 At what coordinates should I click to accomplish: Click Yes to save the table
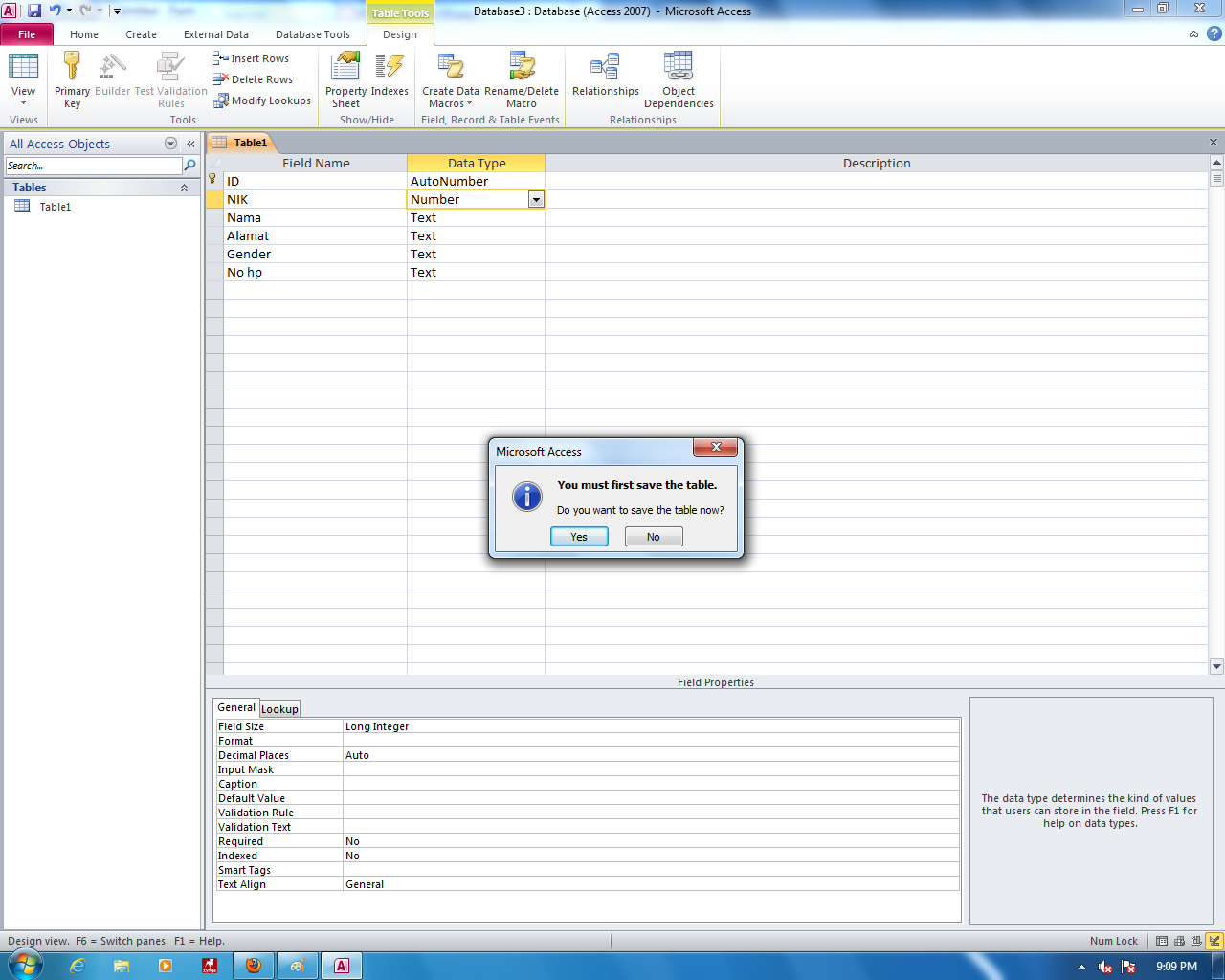click(579, 537)
